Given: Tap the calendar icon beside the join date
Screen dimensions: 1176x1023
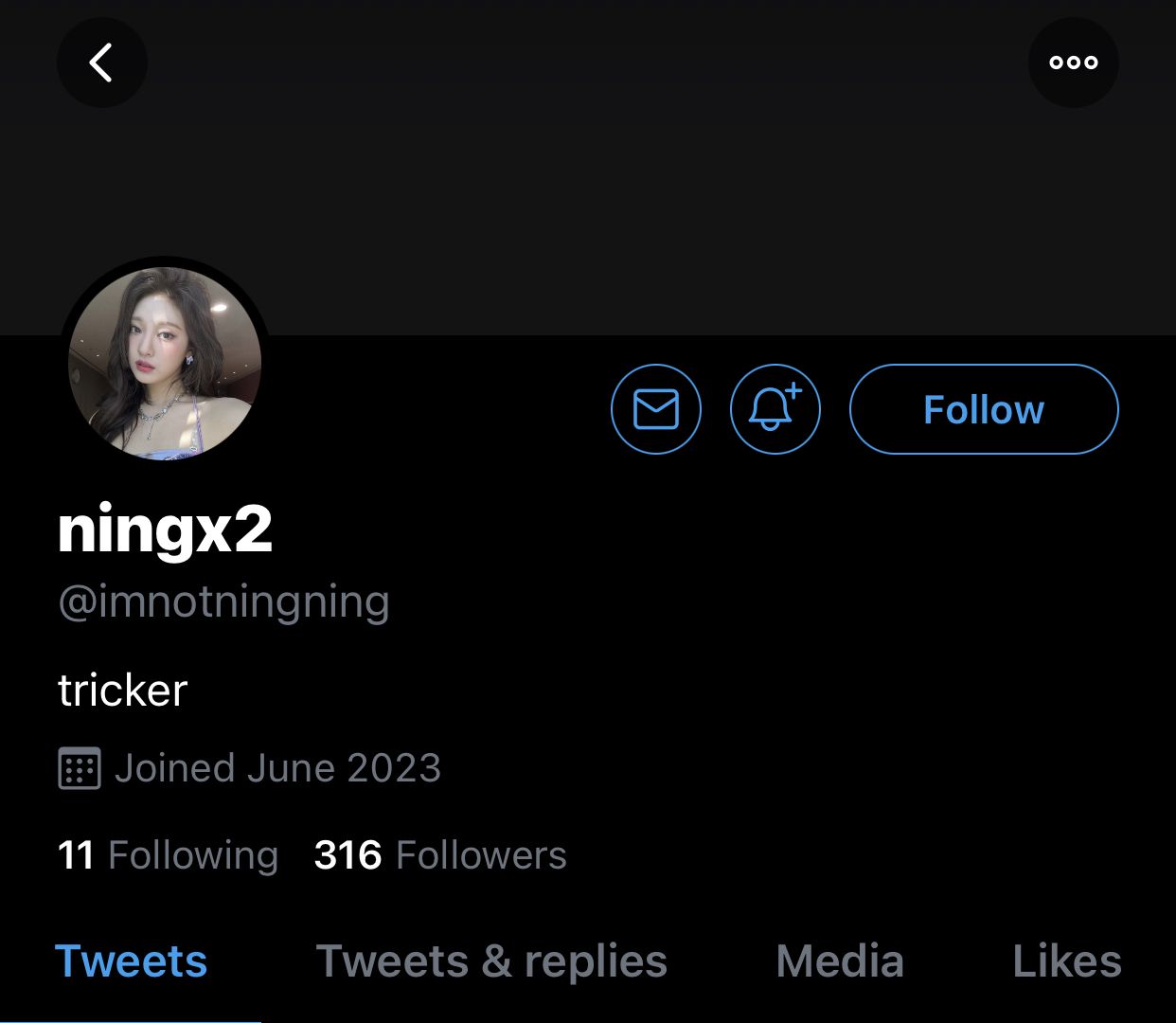Looking at the screenshot, I should pos(80,768).
